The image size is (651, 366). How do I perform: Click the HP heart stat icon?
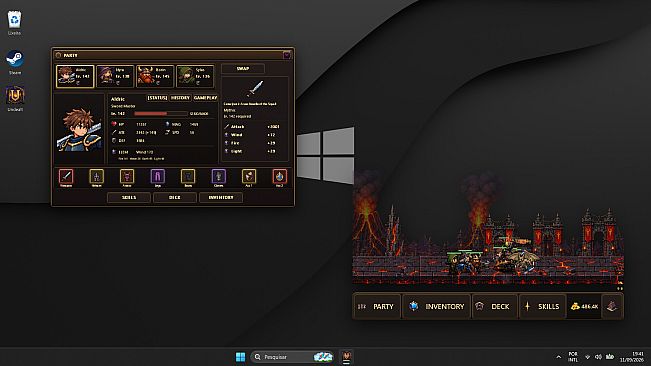click(114, 124)
